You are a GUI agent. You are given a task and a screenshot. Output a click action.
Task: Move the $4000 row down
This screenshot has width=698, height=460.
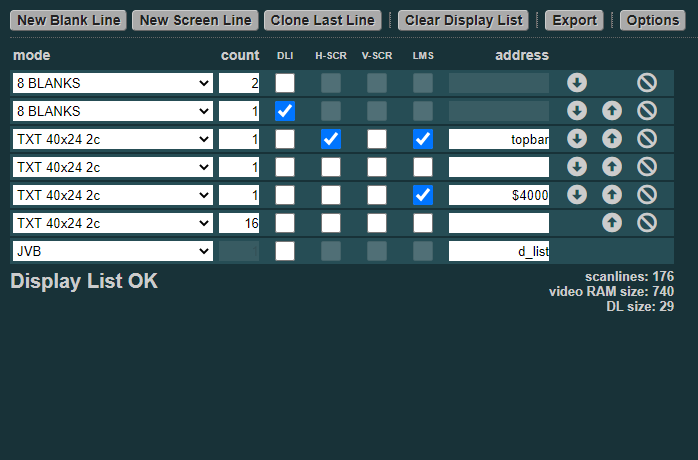[x=577, y=195]
